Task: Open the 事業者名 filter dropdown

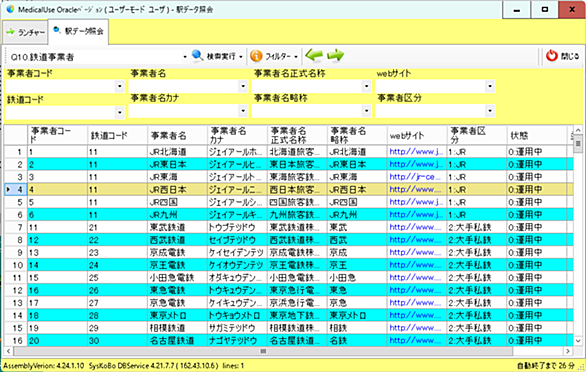Action: [243, 86]
